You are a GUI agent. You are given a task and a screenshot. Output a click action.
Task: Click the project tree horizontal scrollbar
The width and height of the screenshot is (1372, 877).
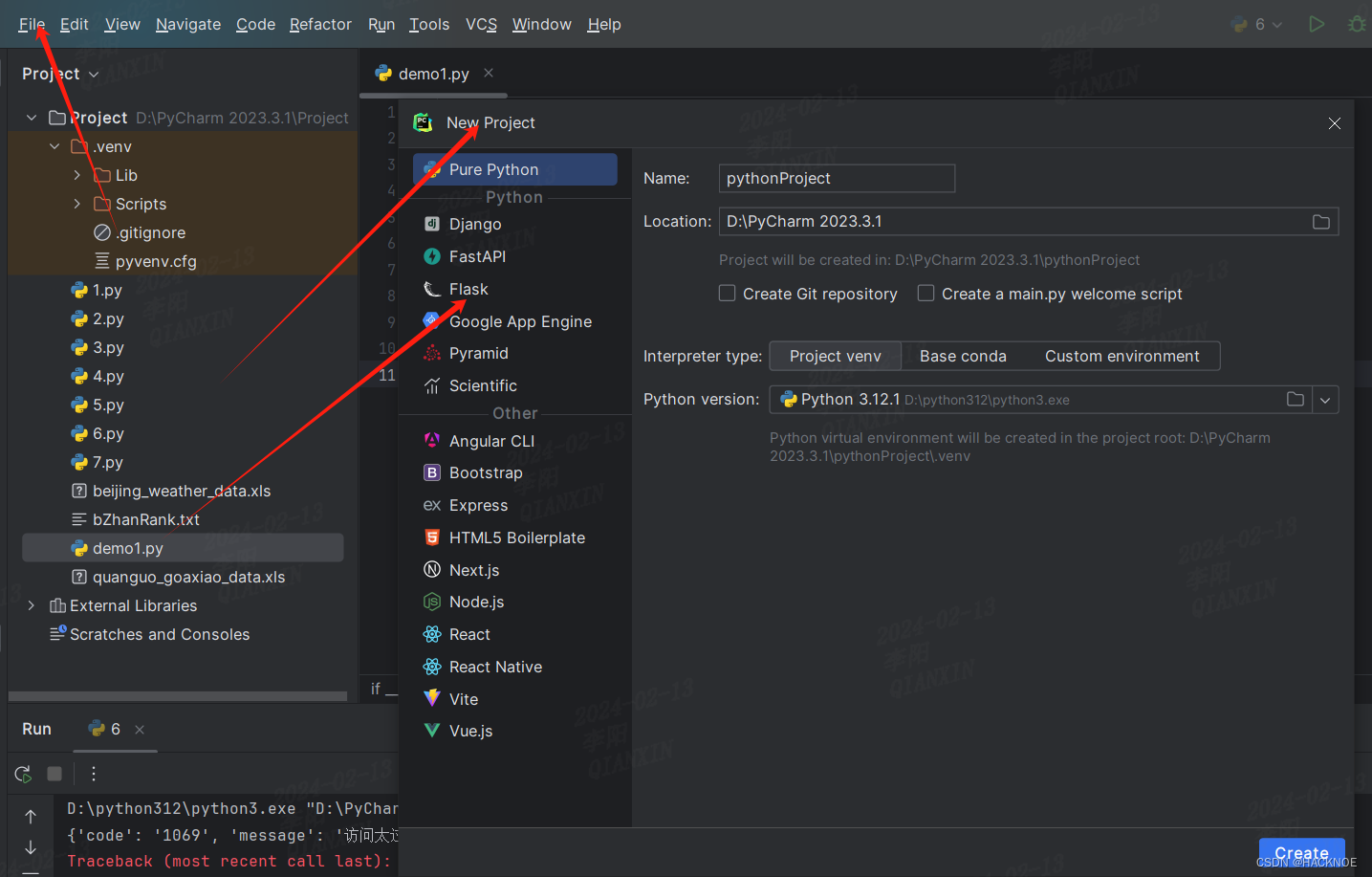pyautogui.click(x=178, y=696)
